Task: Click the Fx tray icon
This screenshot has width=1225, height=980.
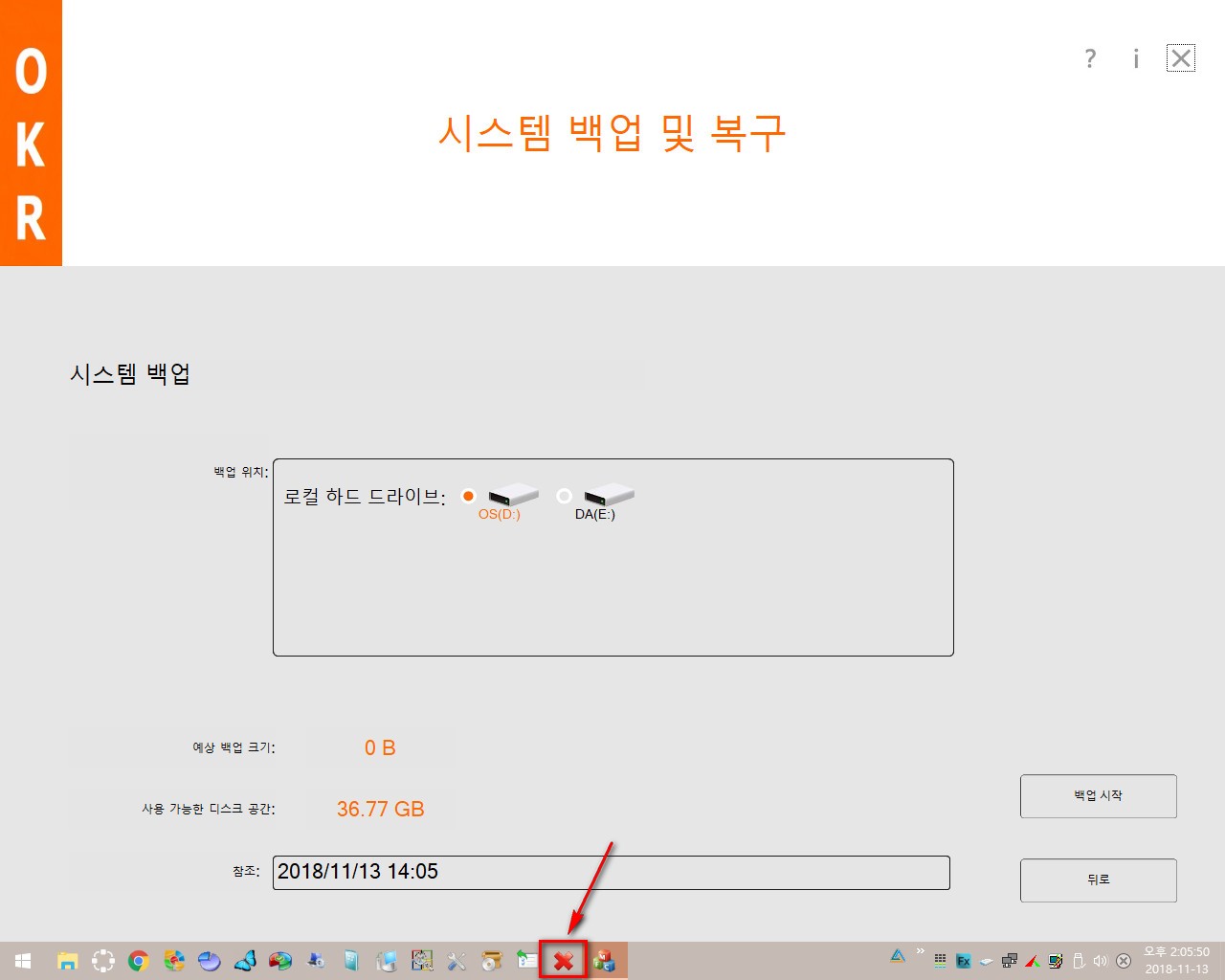Action: coord(964,961)
